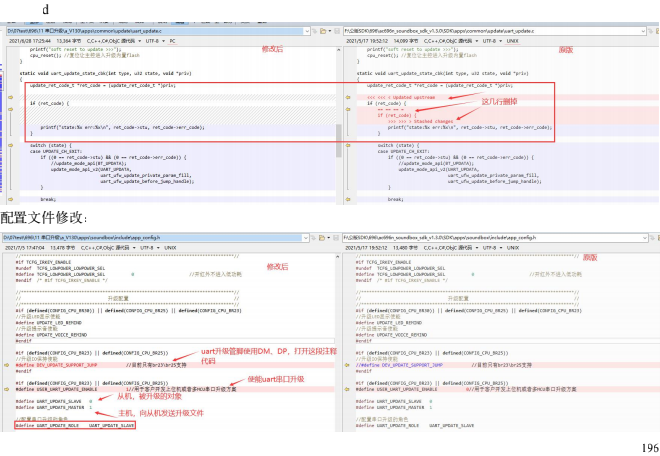Click 'PC' line-ending label in left uart_update.c pane
660x456 pixels.
coord(173,41)
